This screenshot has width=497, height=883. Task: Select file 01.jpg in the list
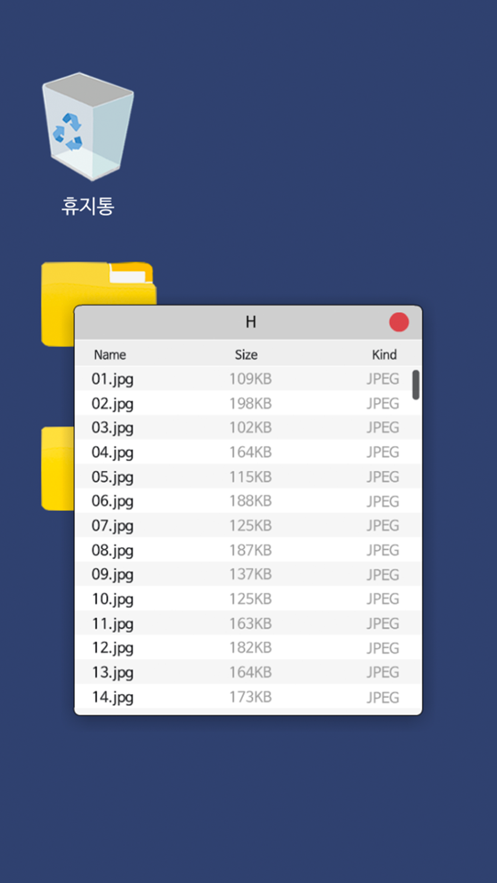point(248,379)
